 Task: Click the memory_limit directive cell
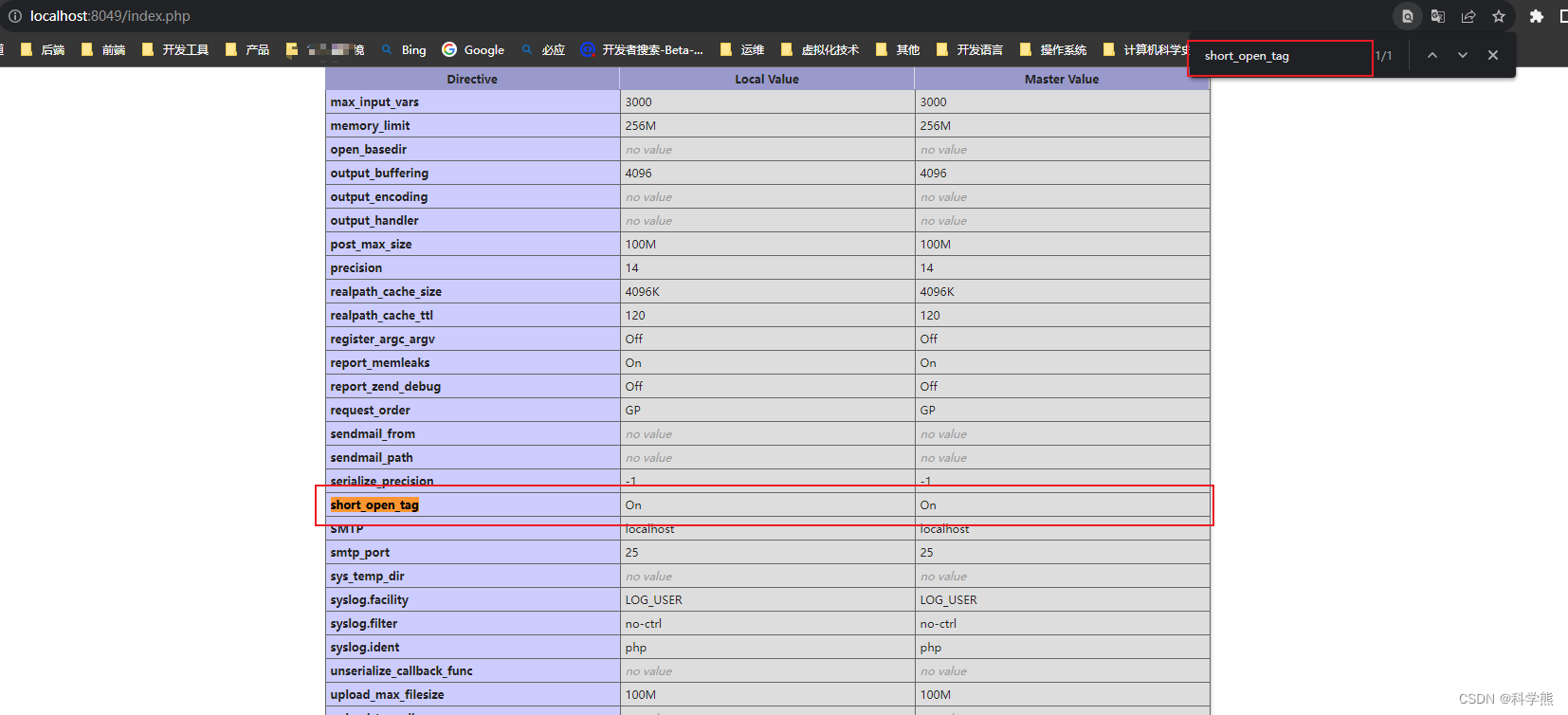pos(472,125)
